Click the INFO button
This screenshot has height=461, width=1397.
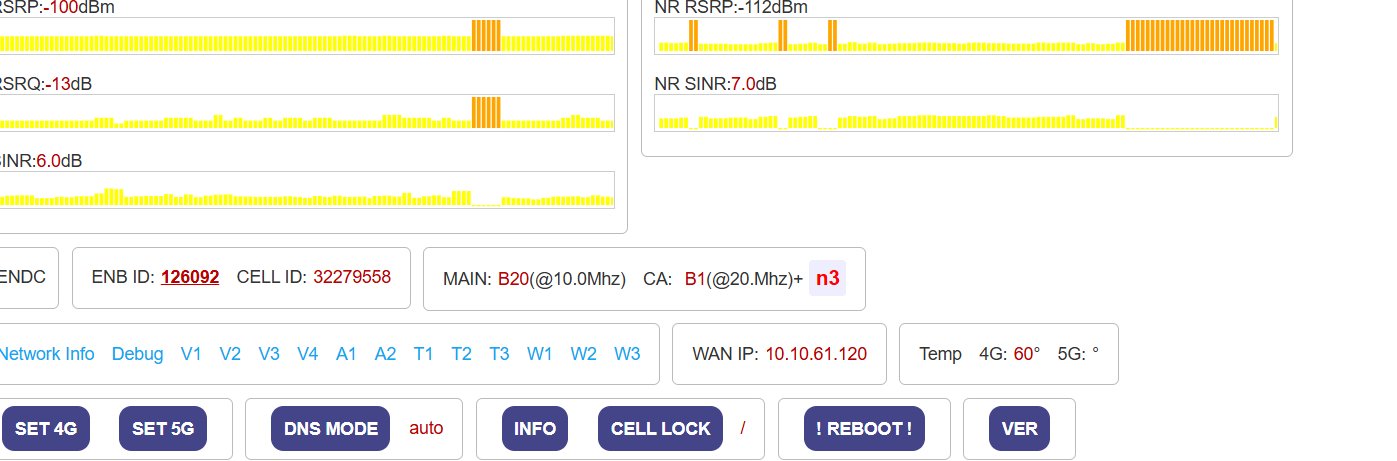pyautogui.click(x=535, y=429)
